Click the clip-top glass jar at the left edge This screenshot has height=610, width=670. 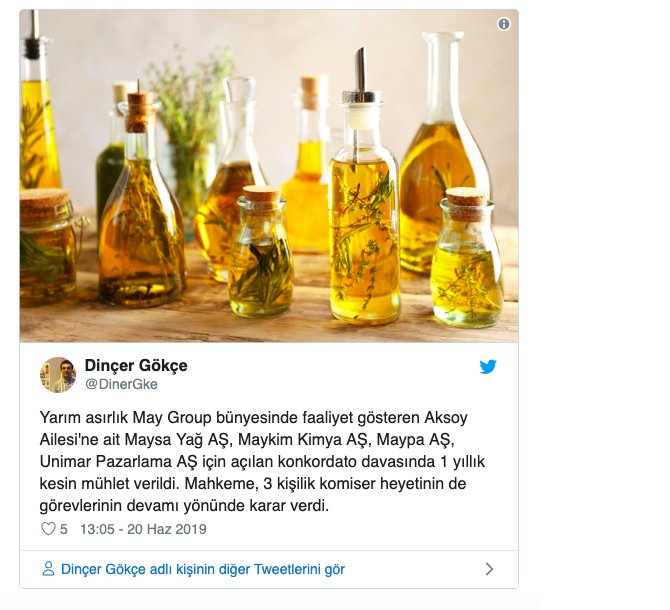[49, 247]
